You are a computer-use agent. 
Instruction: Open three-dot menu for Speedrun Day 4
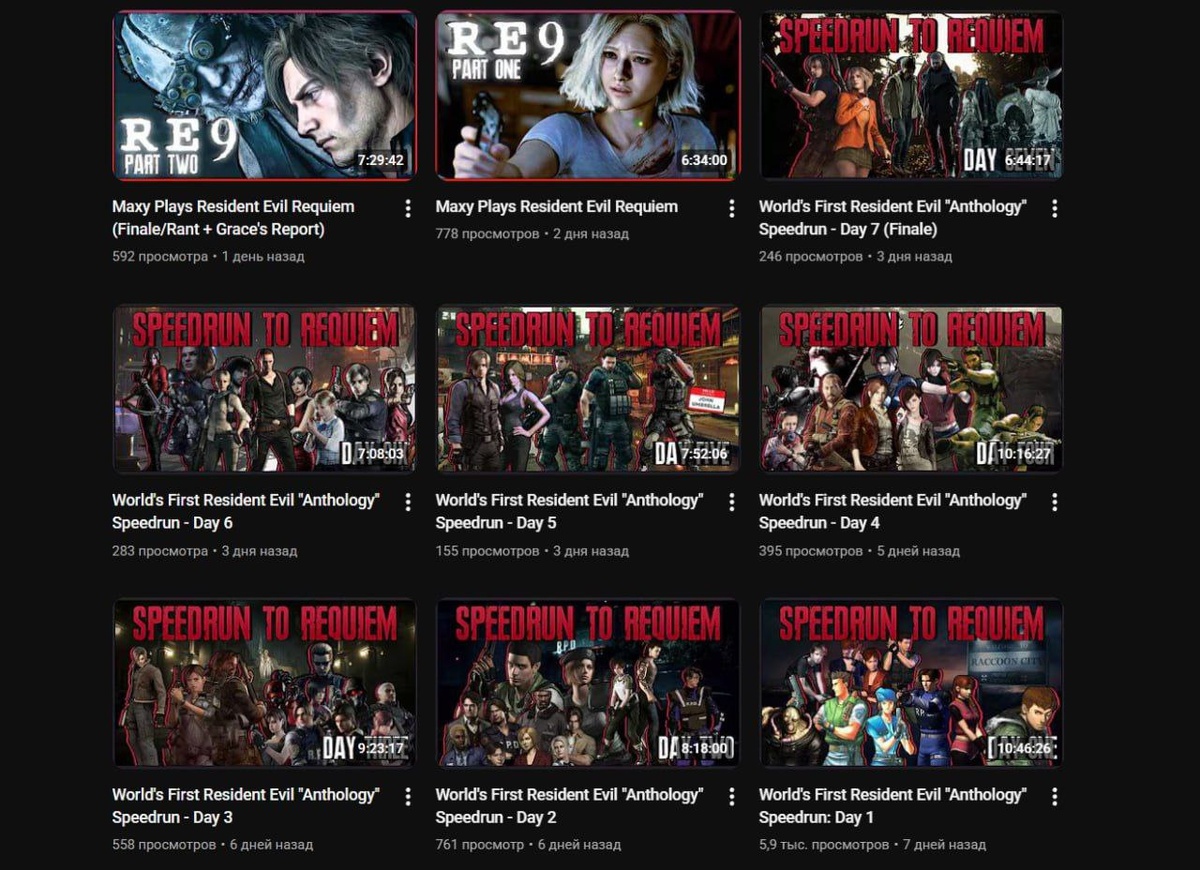coord(1055,502)
